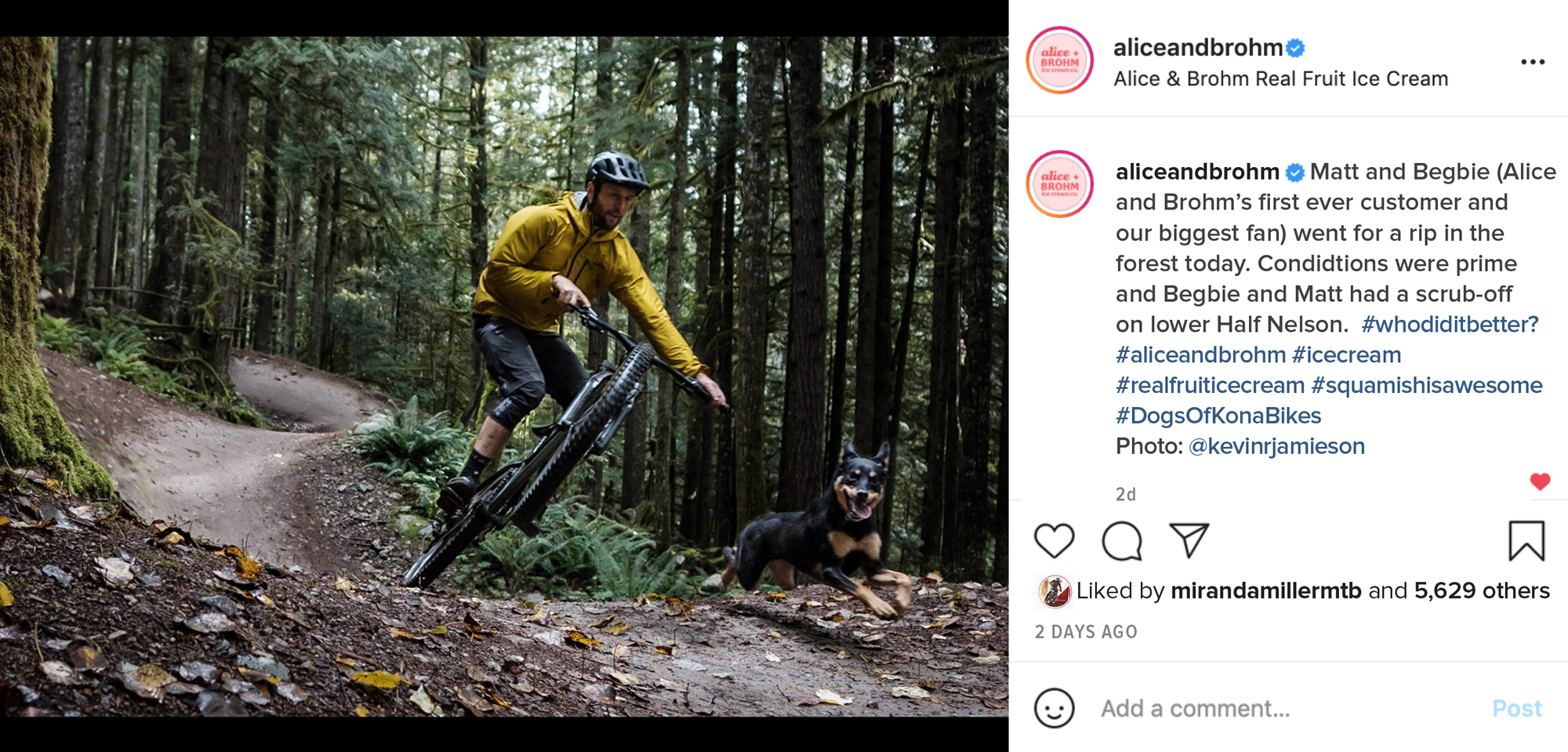
Task: Click the caption's Alice + Brohm avatar
Action: tap(1060, 184)
